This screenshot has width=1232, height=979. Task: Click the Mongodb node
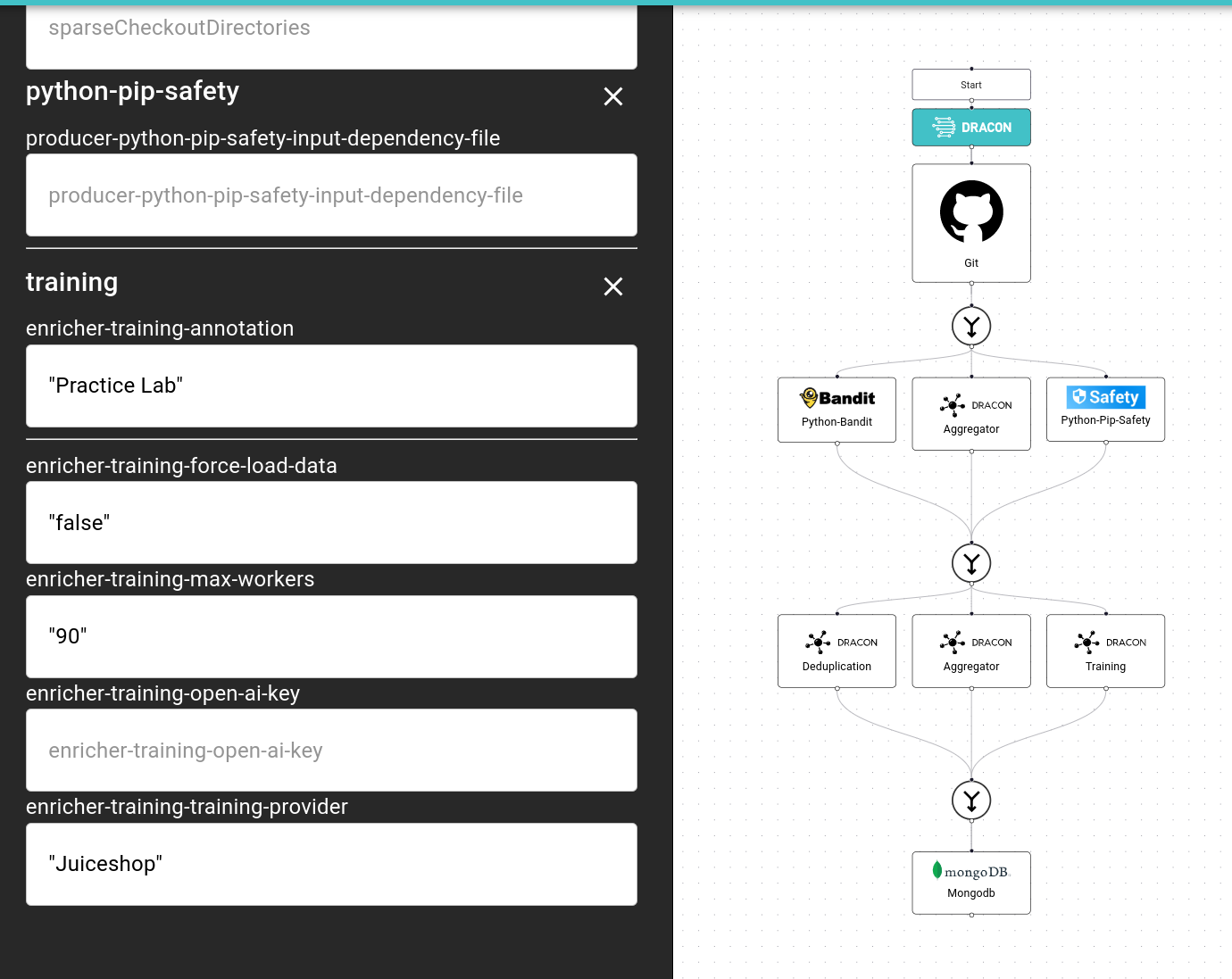click(x=971, y=883)
